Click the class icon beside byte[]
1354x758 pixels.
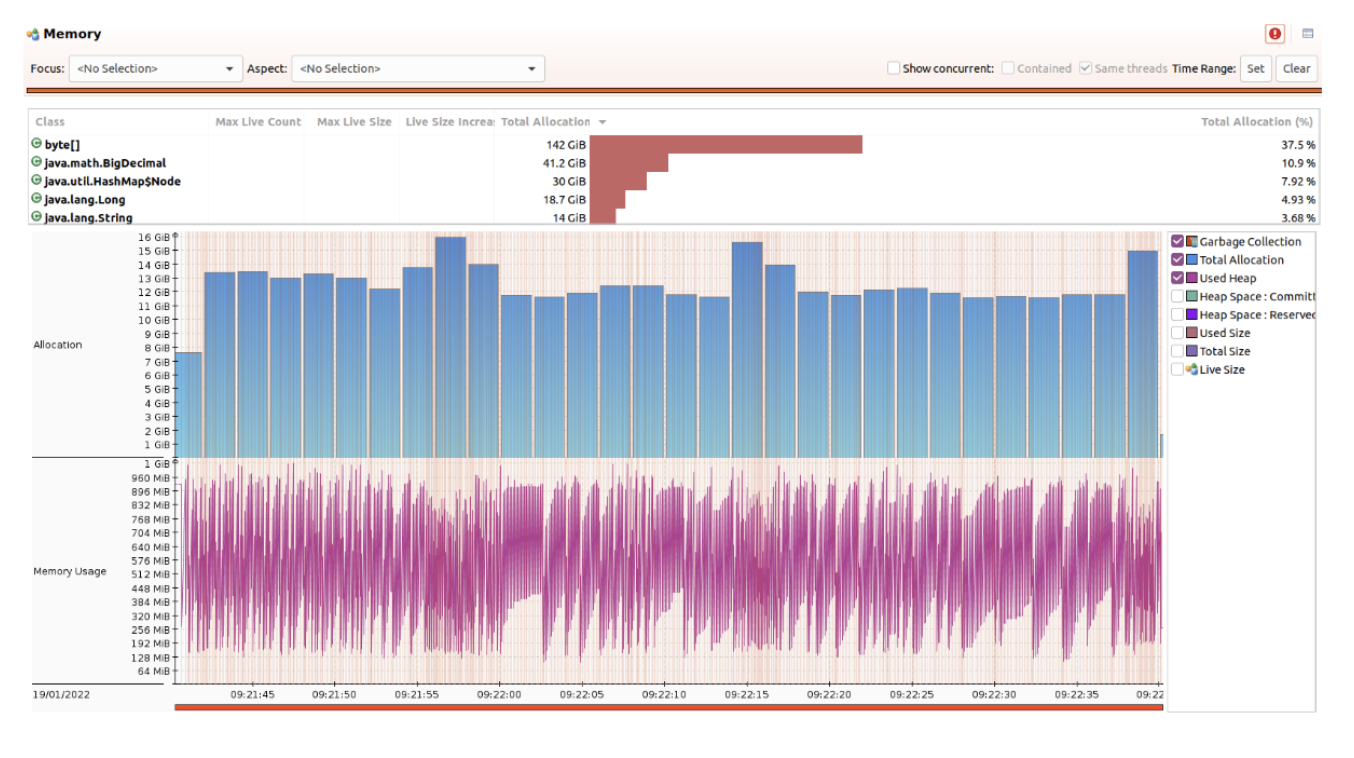(37, 144)
